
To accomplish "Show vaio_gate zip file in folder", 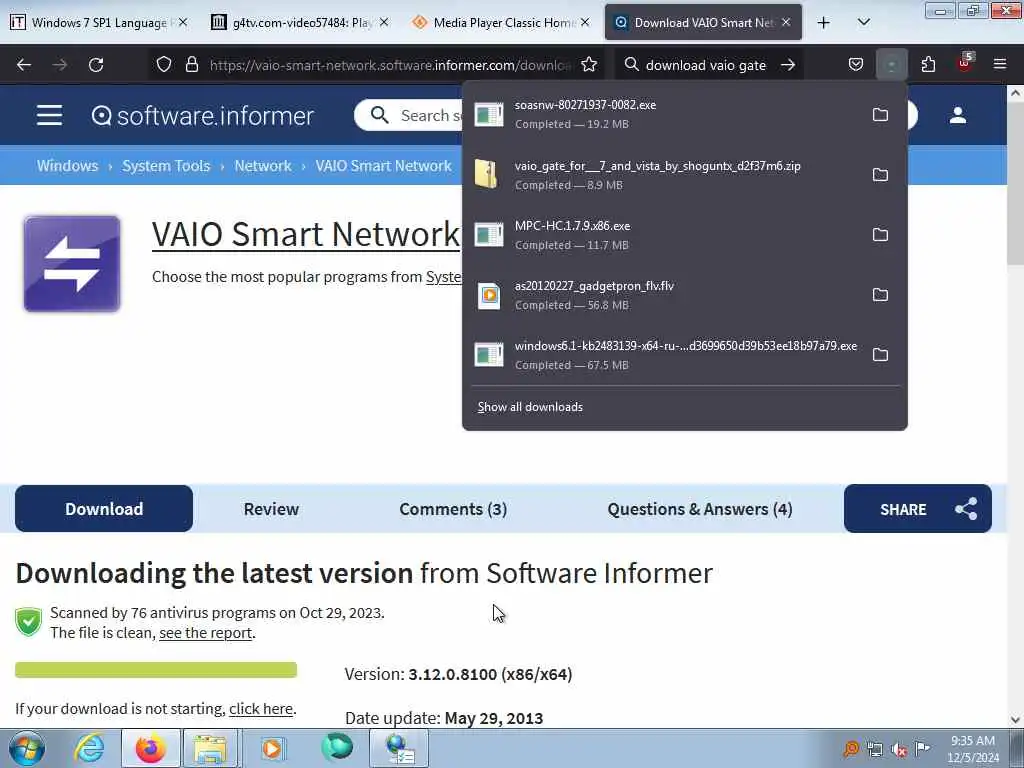I will [880, 175].
